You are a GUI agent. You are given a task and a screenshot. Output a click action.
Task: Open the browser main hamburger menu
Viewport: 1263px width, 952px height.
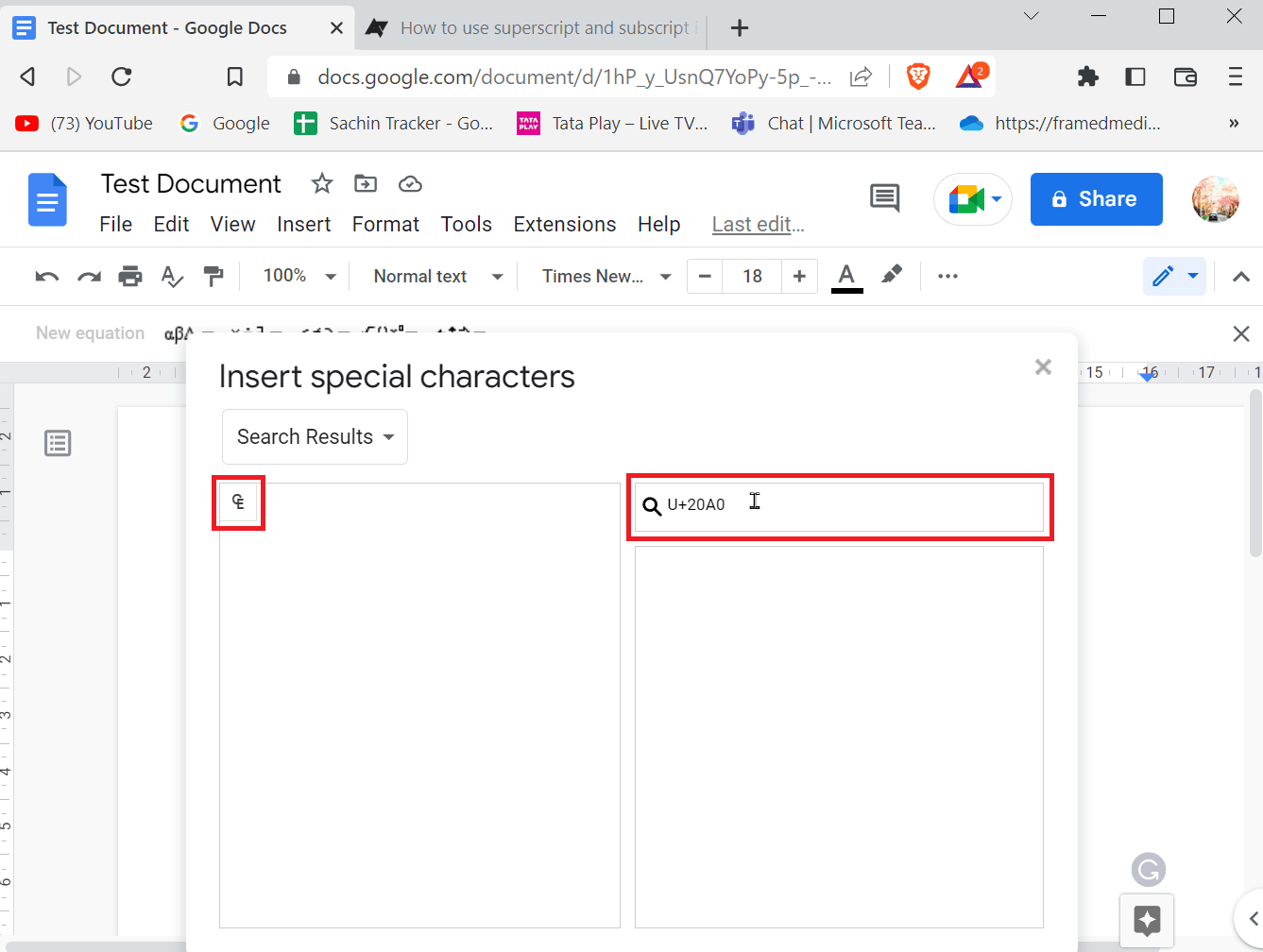point(1235,76)
